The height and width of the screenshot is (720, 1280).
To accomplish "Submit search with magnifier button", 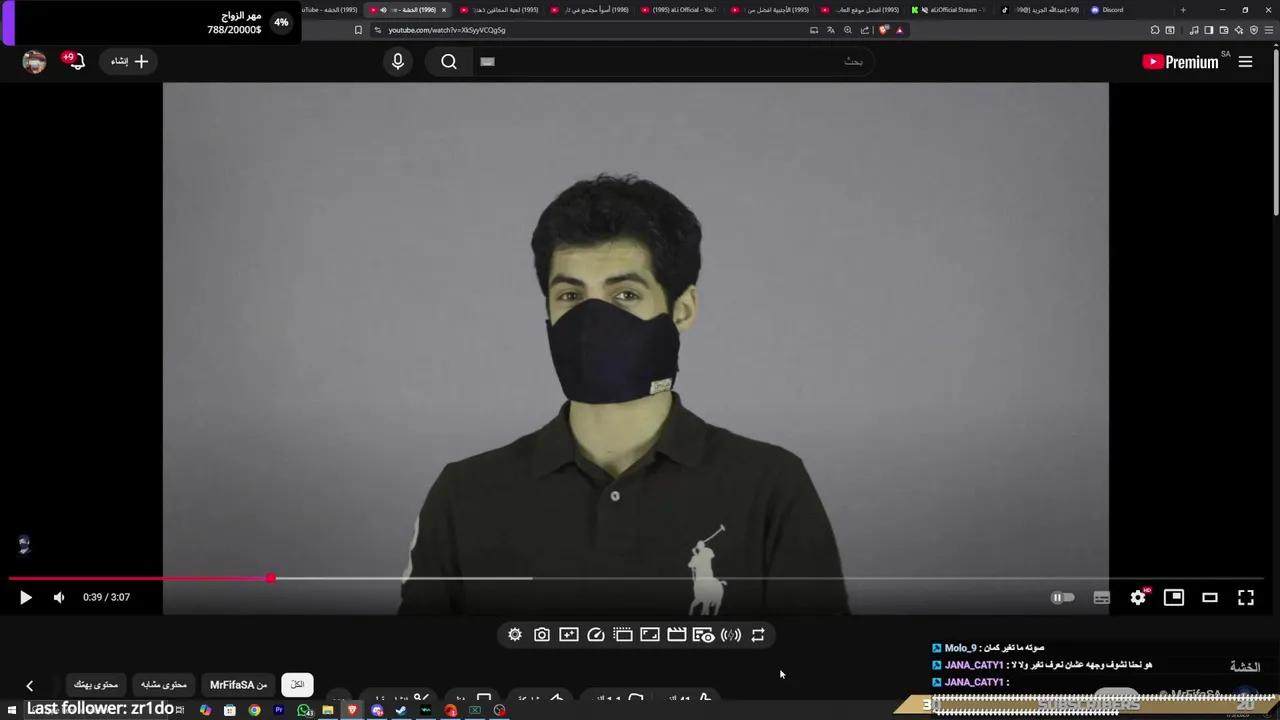I will [x=449, y=62].
